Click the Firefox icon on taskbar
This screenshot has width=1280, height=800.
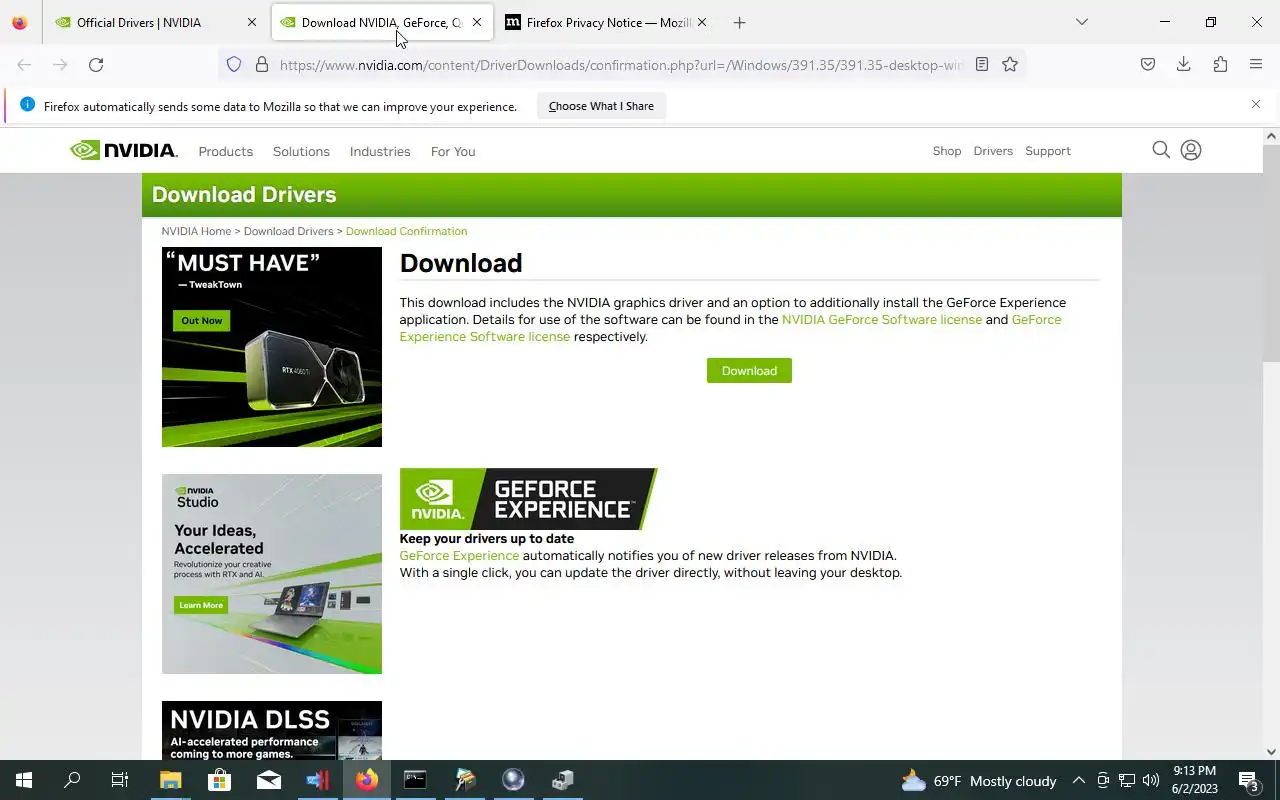366,780
